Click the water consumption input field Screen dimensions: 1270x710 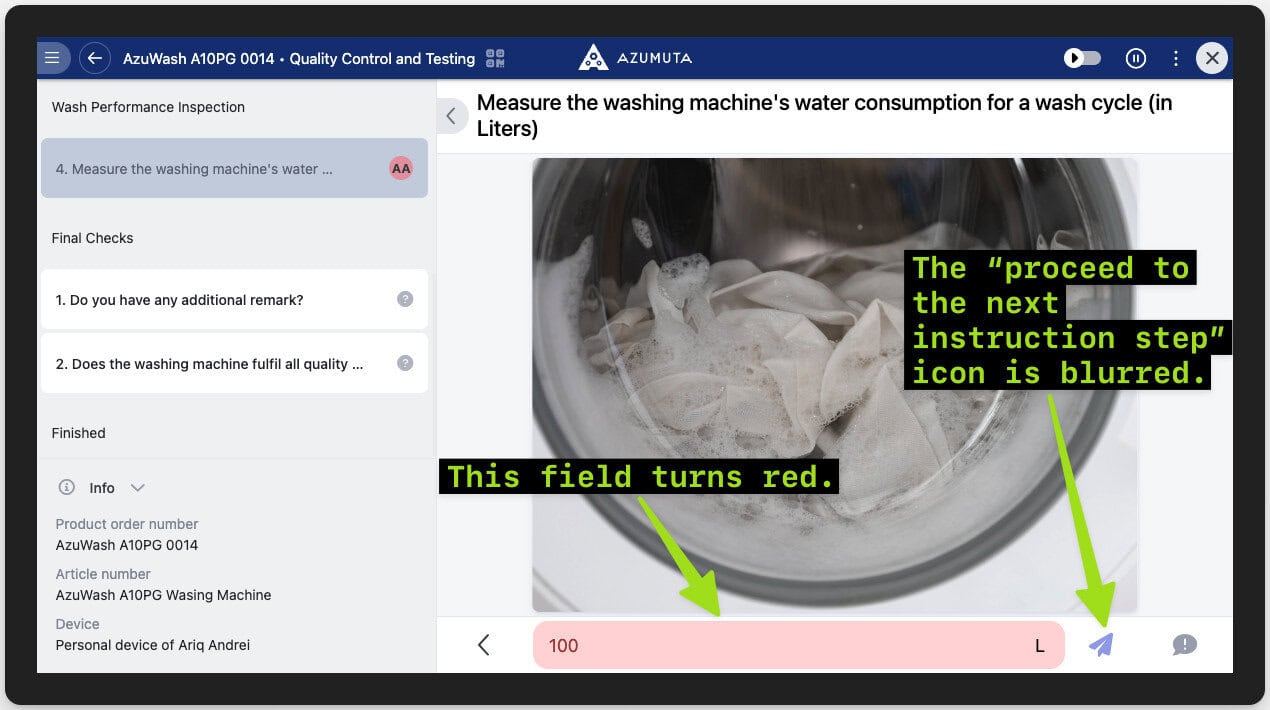coord(780,645)
